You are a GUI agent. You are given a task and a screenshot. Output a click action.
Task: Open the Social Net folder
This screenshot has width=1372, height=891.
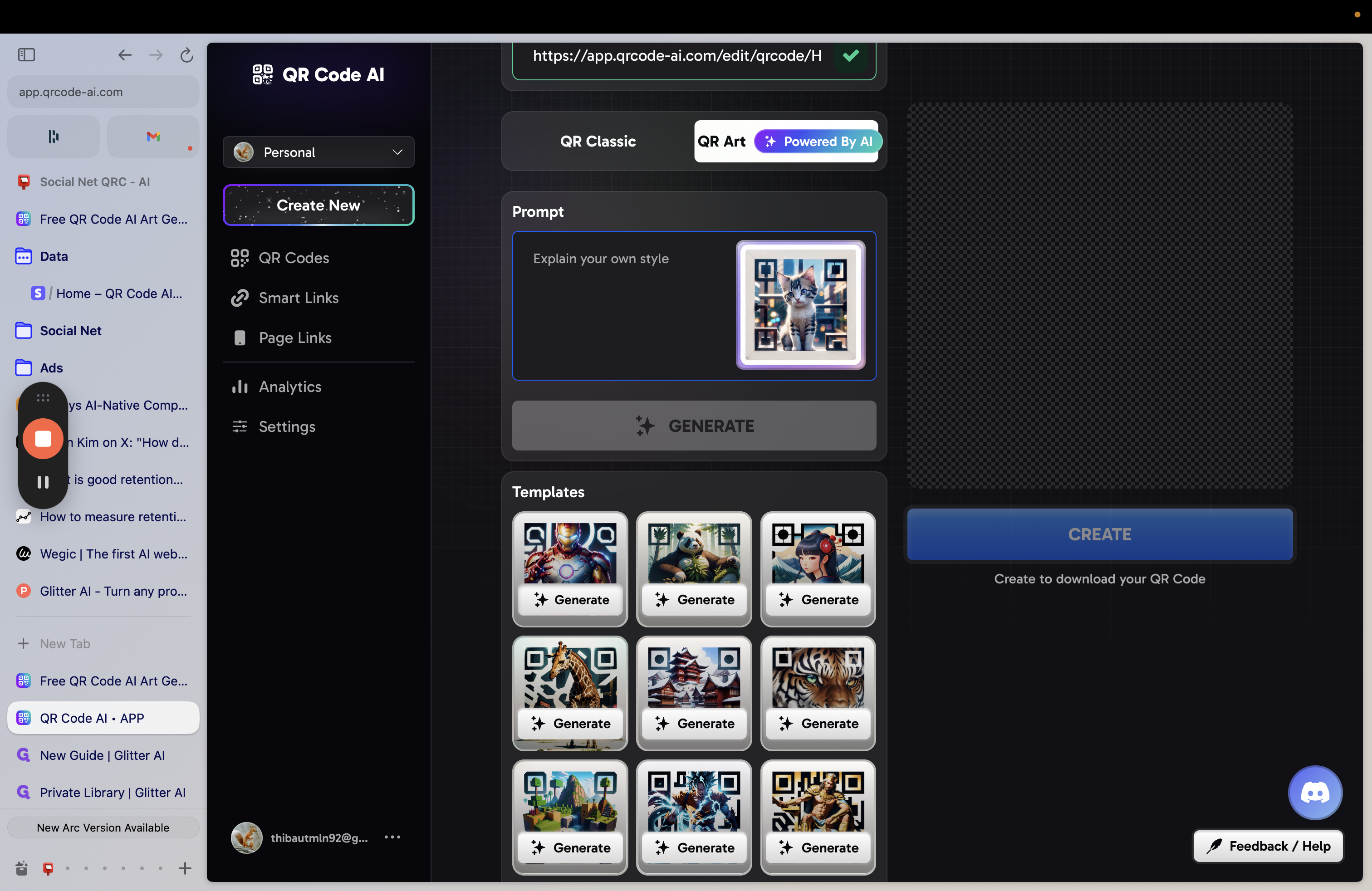pyautogui.click(x=103, y=330)
